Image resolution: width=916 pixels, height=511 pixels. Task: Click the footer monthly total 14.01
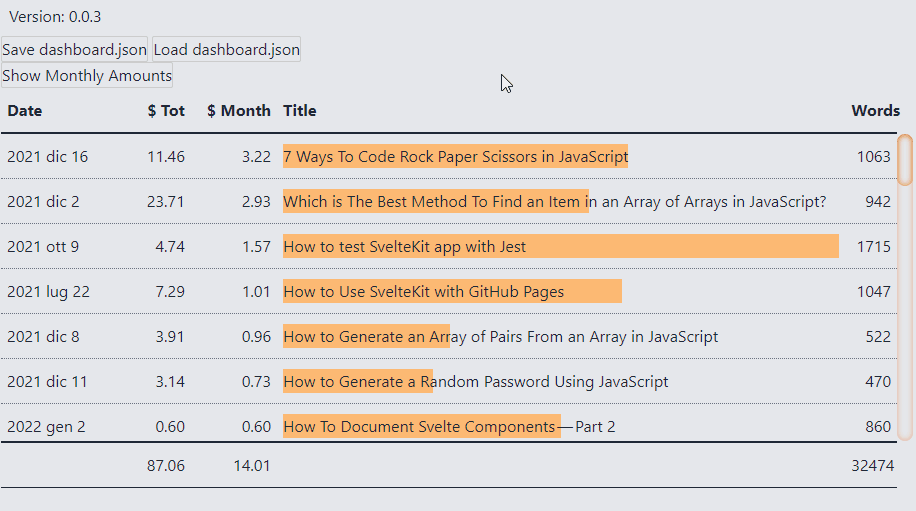(x=252, y=465)
